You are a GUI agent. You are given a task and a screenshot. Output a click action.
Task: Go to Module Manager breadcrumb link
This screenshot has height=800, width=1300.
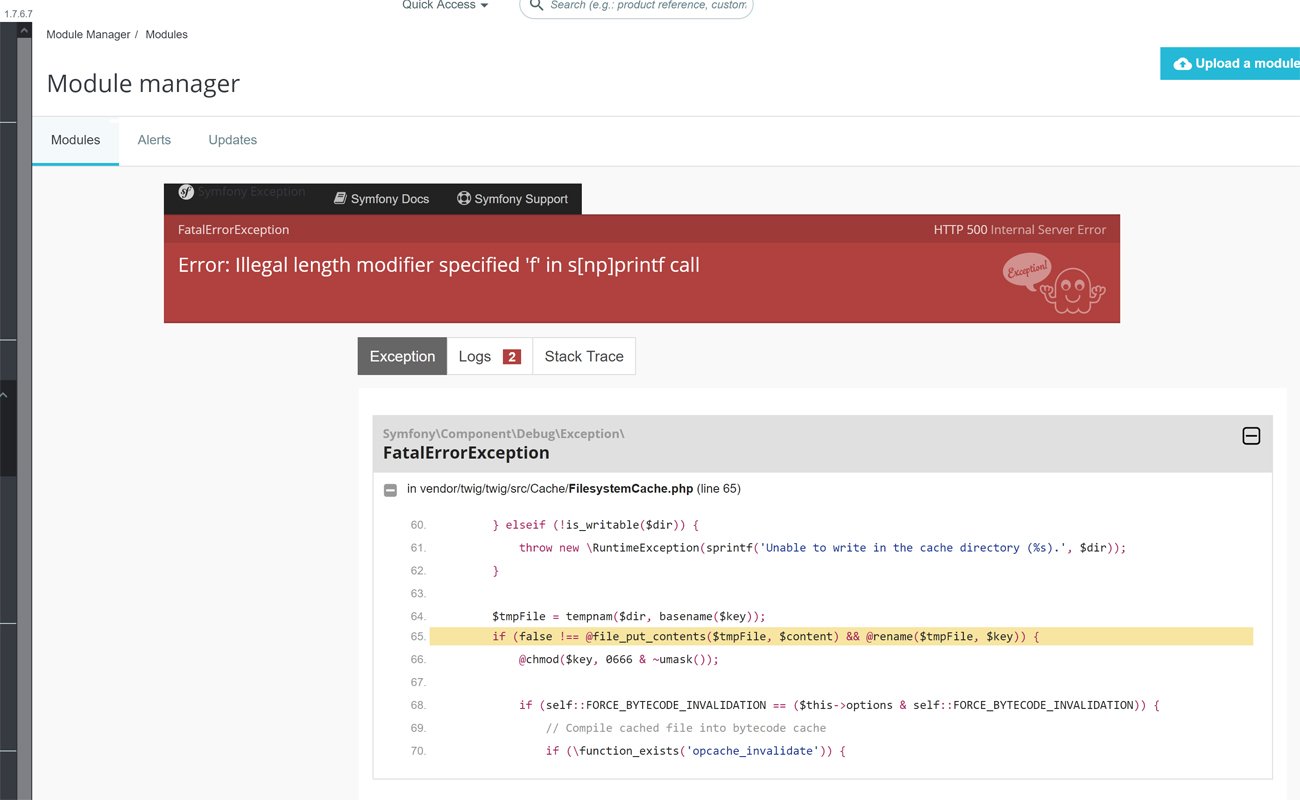[x=88, y=34]
